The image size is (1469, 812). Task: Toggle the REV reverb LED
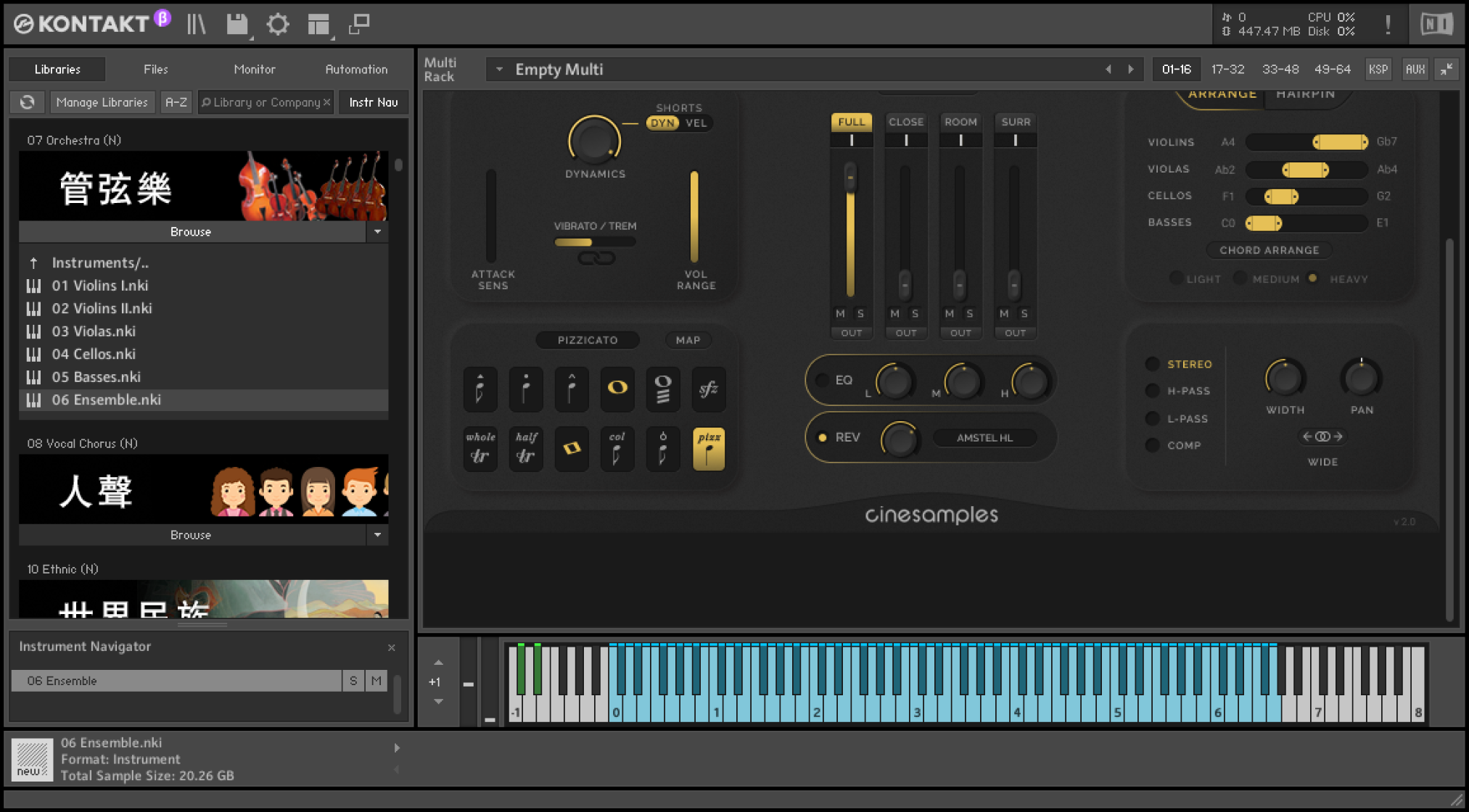pos(823,437)
